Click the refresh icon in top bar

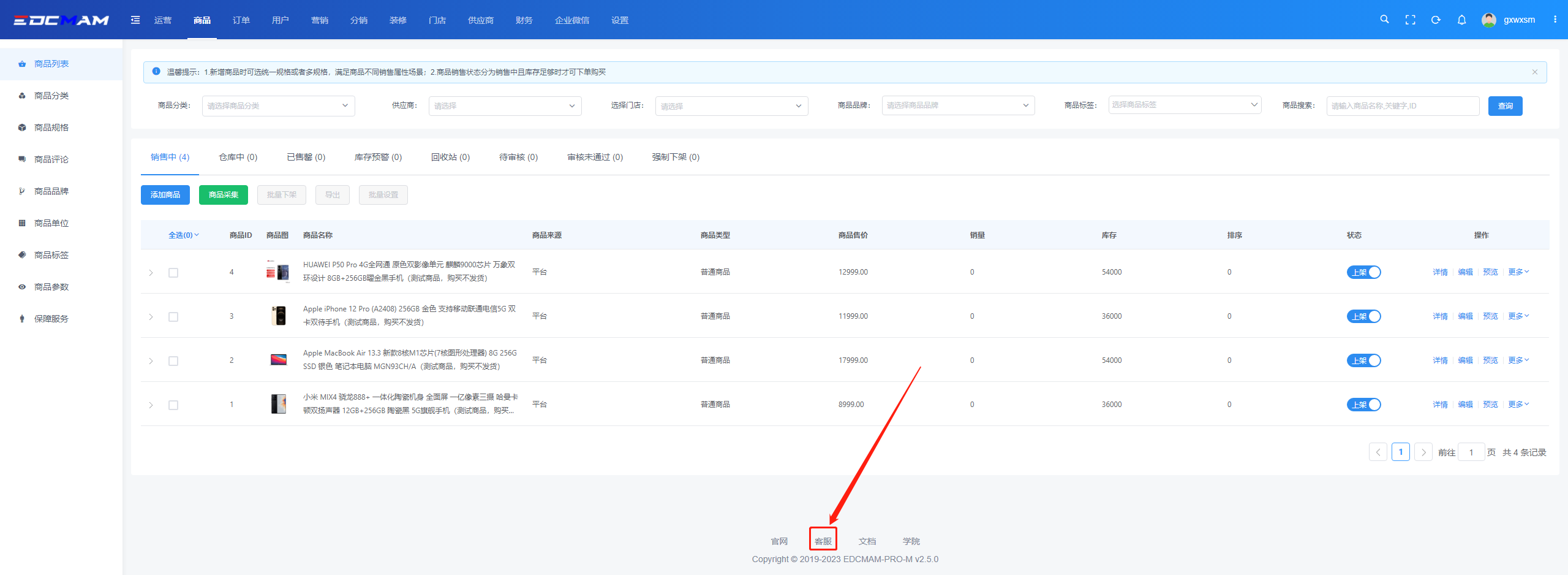click(1436, 20)
